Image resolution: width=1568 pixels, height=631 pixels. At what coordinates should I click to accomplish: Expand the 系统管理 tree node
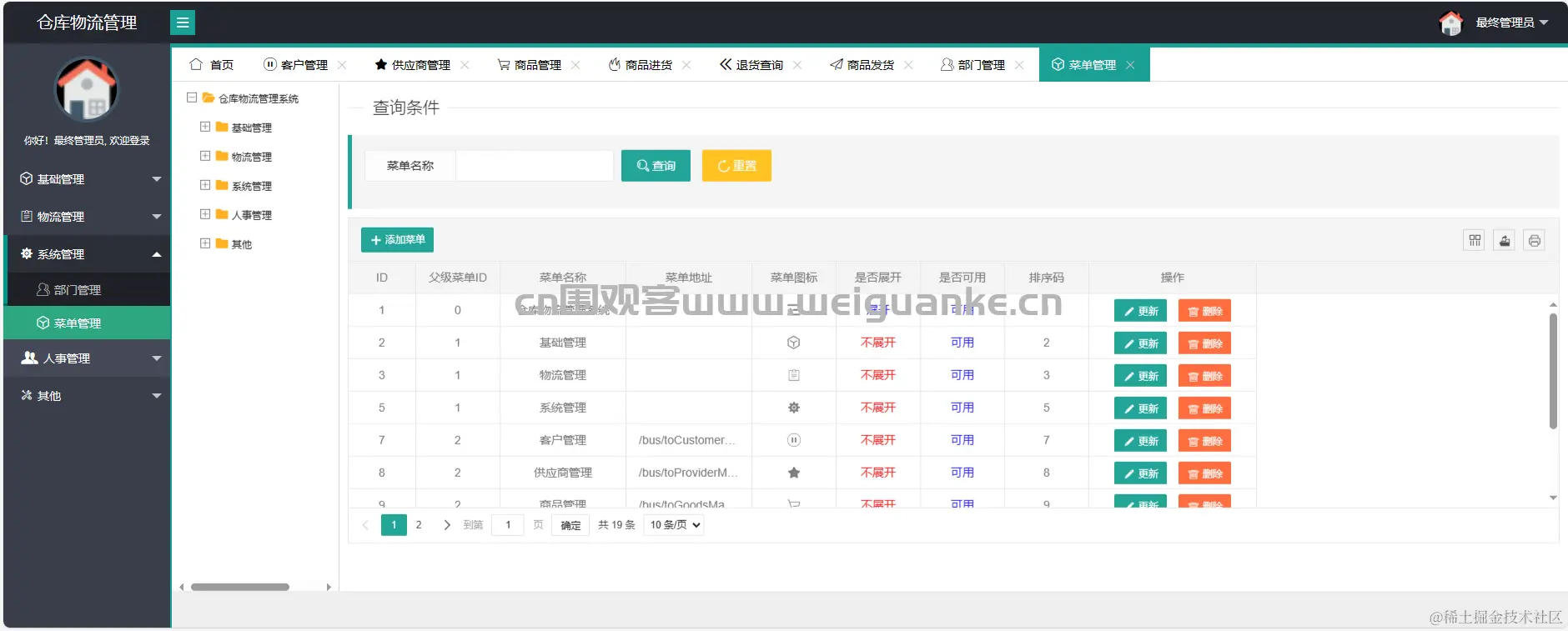click(x=205, y=185)
